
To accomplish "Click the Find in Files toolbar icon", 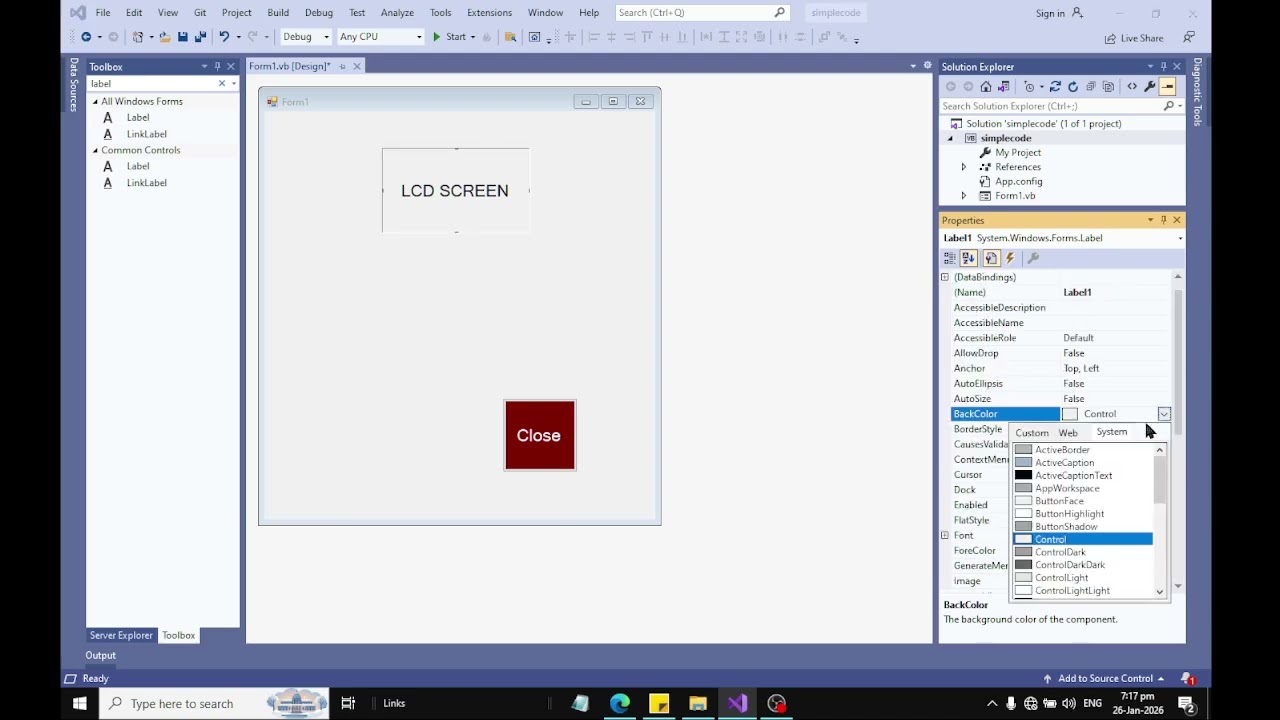I will (510, 37).
